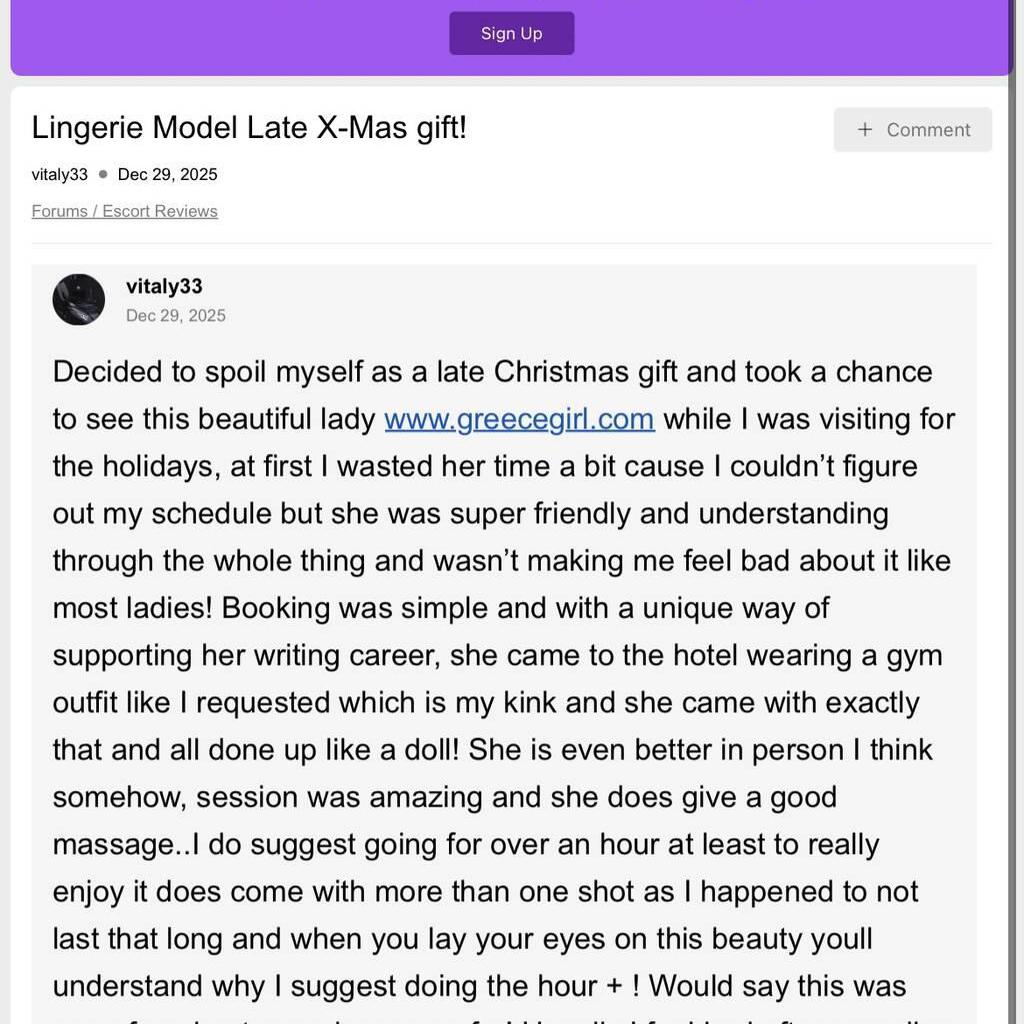Click the plus icon beside Comment
Screen dimensions: 1024x1024
pos(865,130)
